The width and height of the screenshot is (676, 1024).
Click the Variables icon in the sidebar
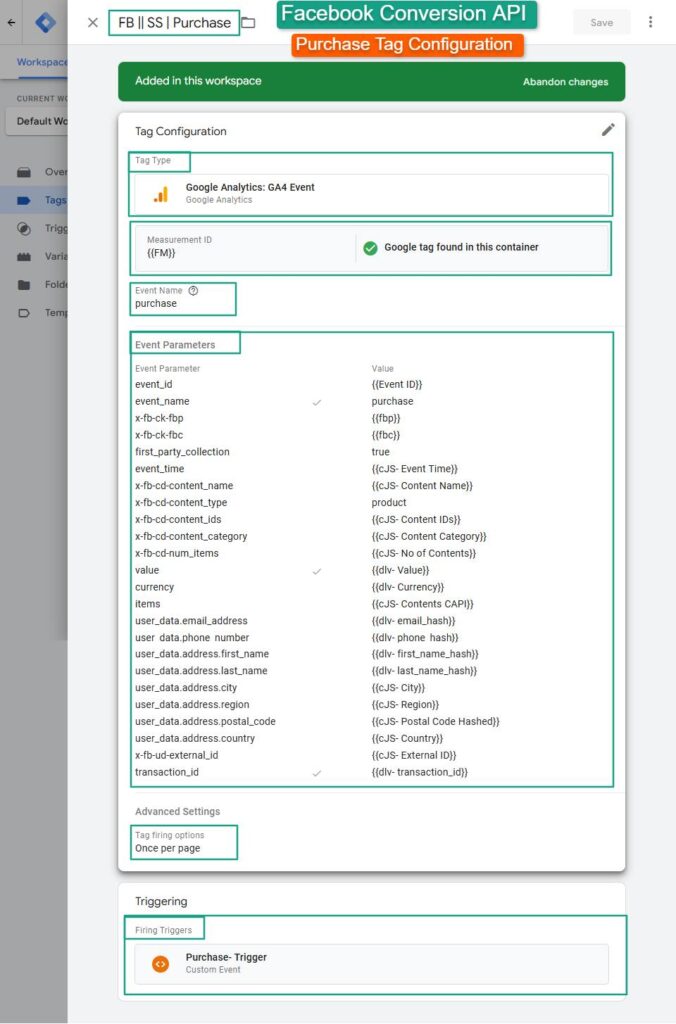(x=24, y=257)
